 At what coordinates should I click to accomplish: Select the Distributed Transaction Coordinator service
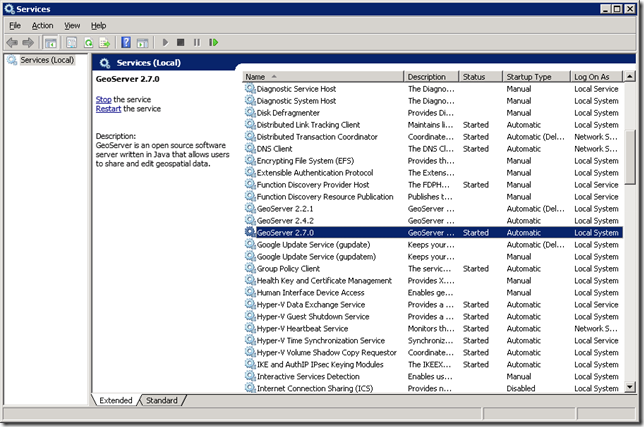click(433, 136)
